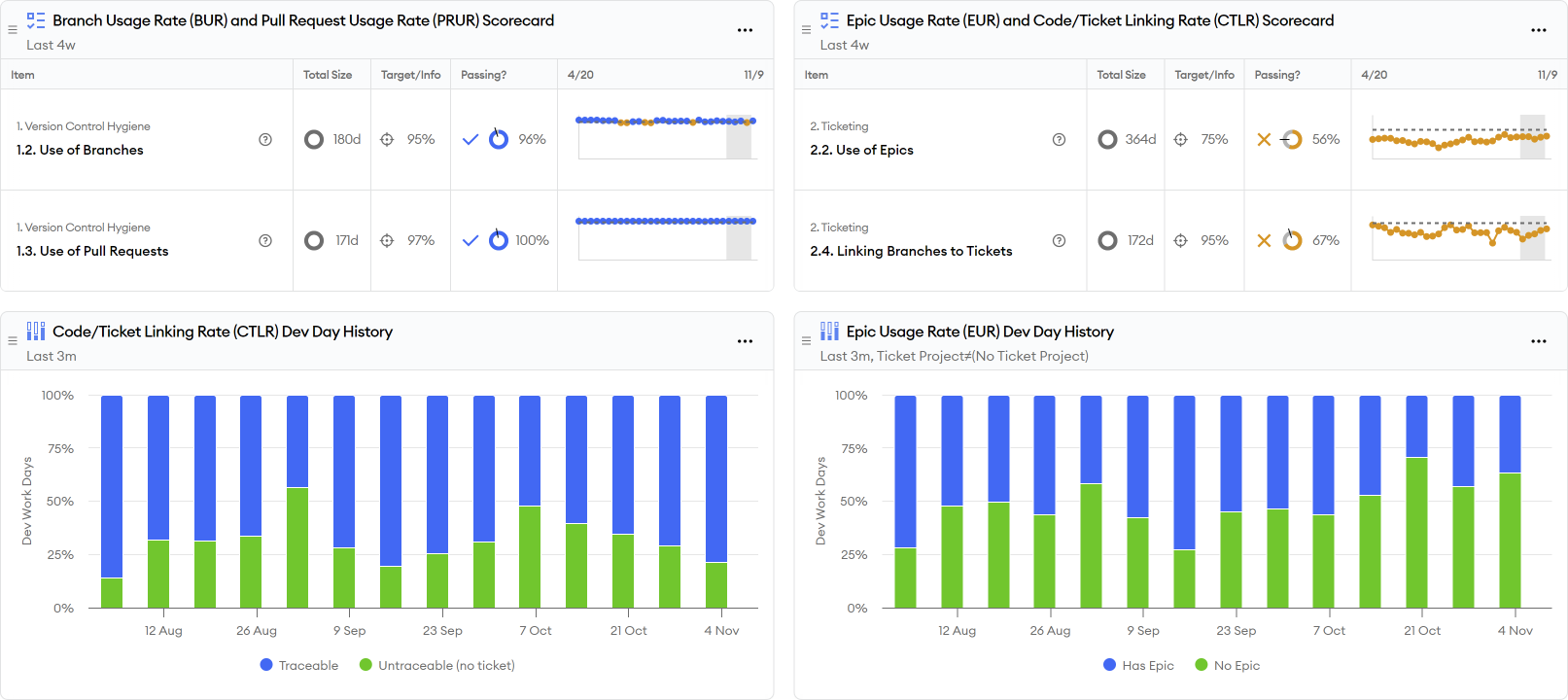The image size is (1568, 700).
Task: Open help for Linking Branches to Tickets
Action: click(x=1059, y=241)
